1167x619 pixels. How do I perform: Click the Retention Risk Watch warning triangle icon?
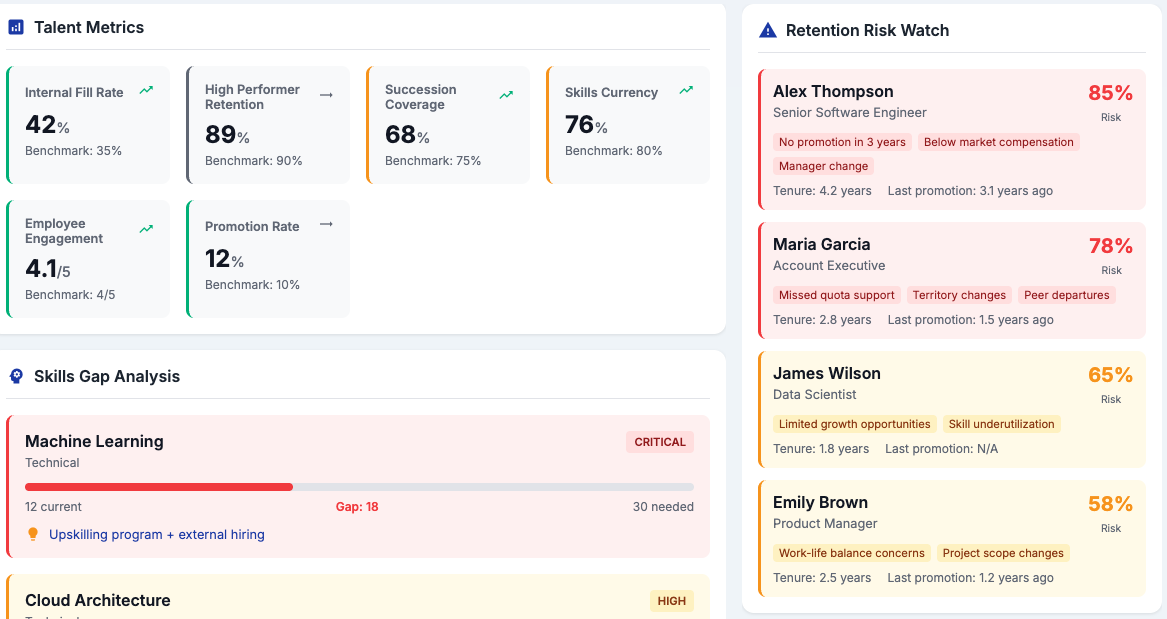pos(767,31)
